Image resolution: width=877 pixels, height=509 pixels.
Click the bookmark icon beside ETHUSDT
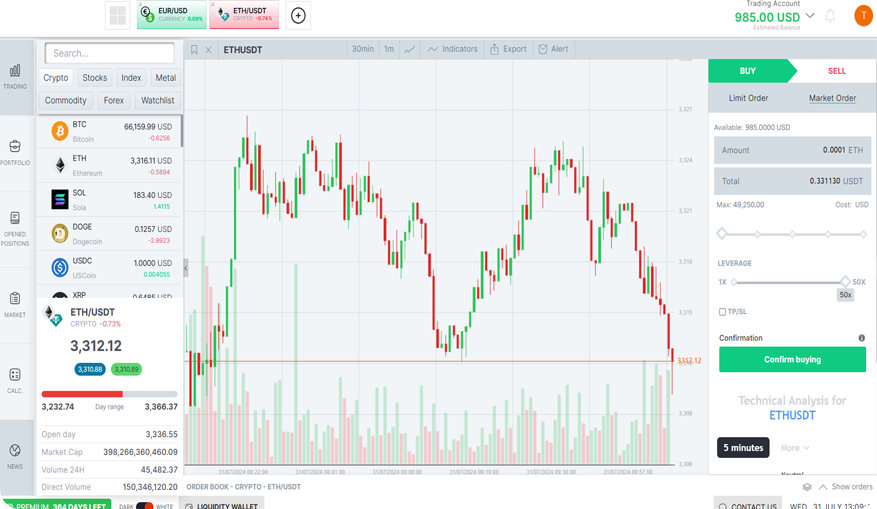[x=194, y=49]
